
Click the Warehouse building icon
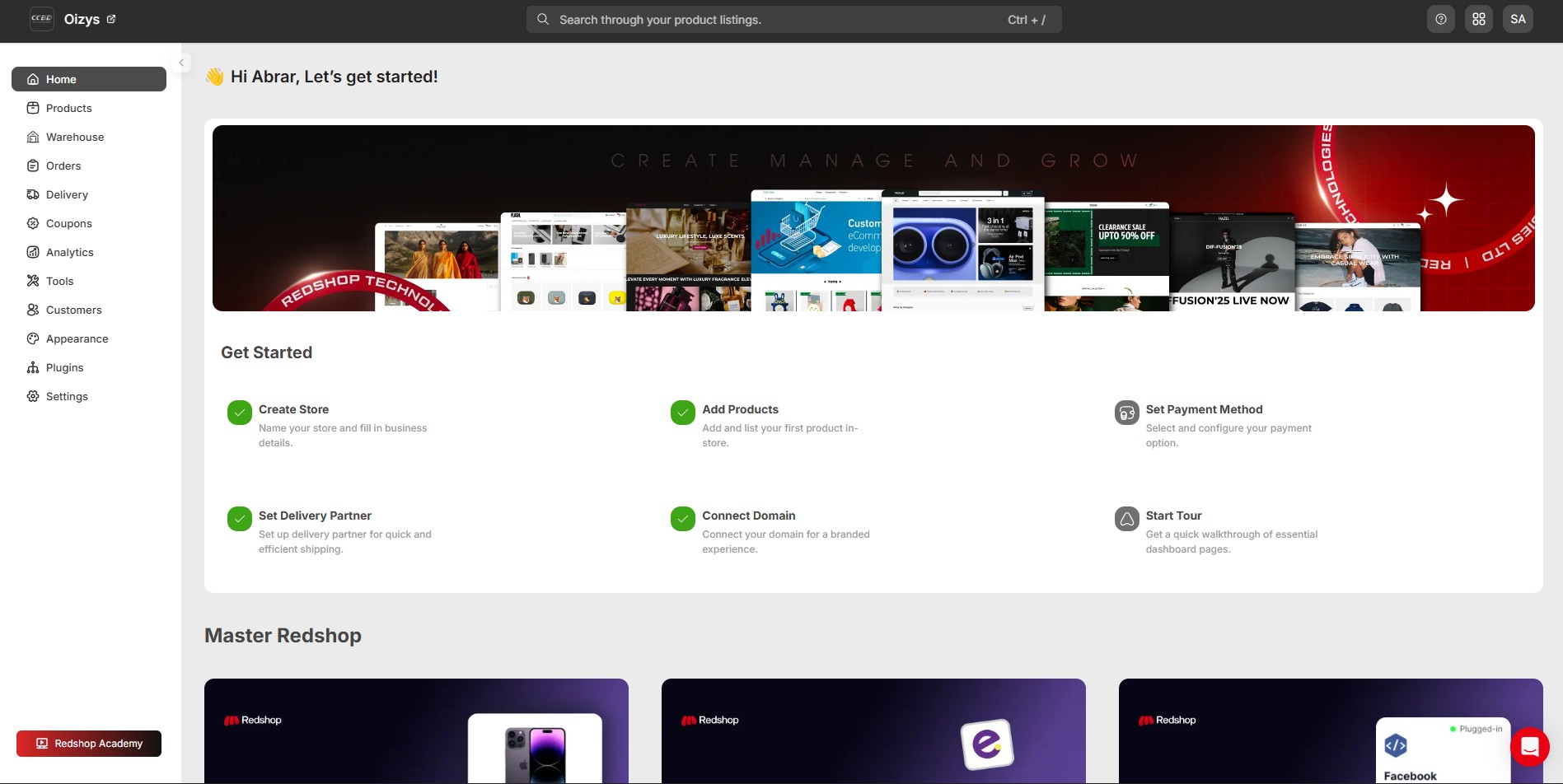click(33, 137)
